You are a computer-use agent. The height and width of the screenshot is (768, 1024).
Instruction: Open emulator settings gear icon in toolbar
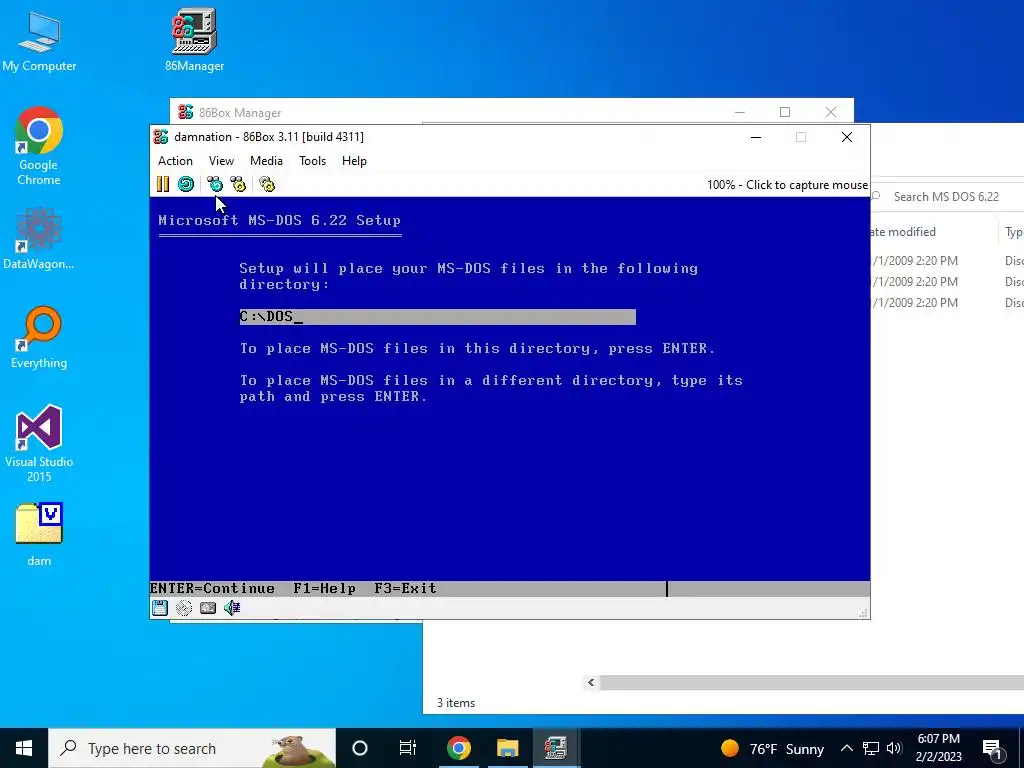point(267,185)
